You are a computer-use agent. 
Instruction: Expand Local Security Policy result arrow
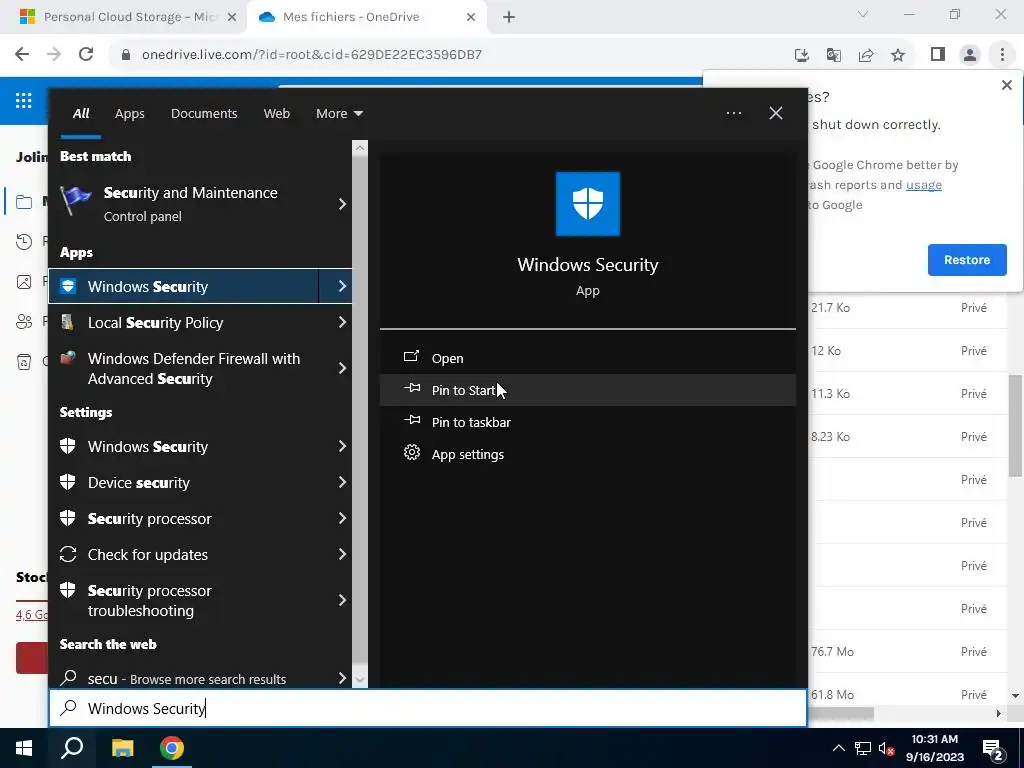[342, 322]
